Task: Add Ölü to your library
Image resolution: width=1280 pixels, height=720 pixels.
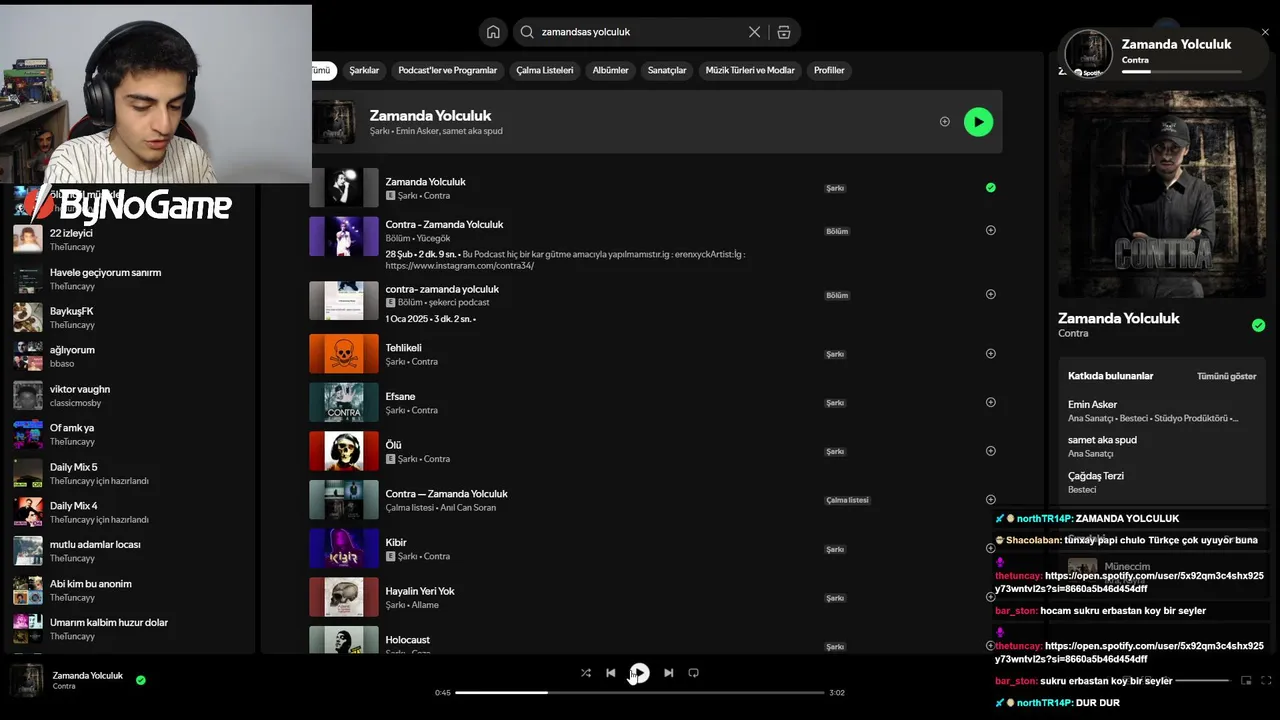Action: (x=991, y=451)
